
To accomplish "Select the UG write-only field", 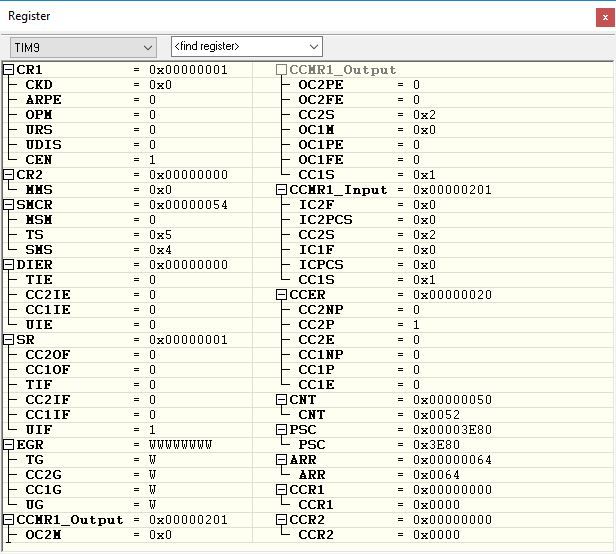I will (128, 505).
